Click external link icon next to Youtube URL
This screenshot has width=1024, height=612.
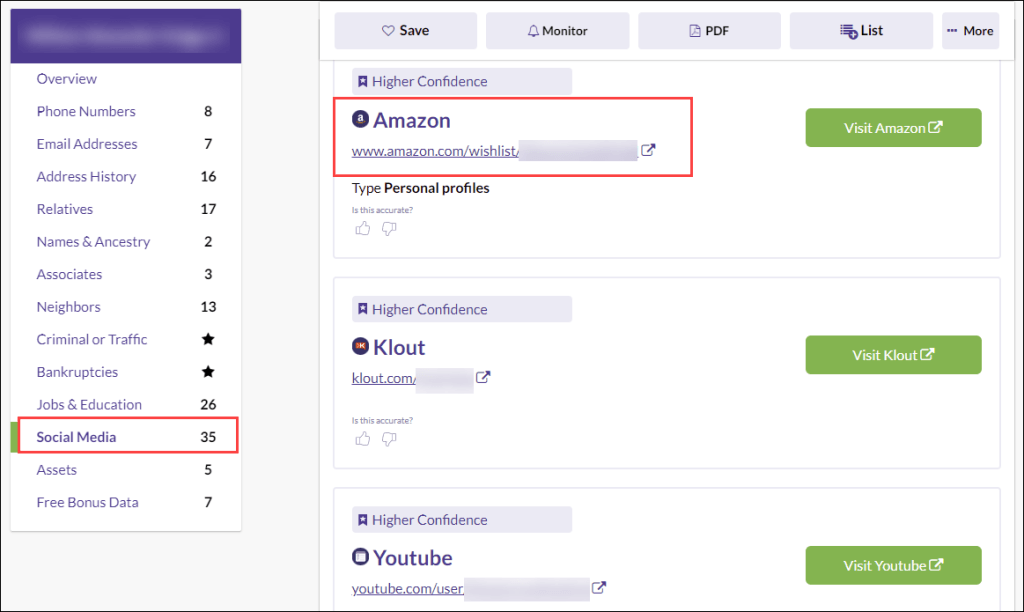point(599,588)
